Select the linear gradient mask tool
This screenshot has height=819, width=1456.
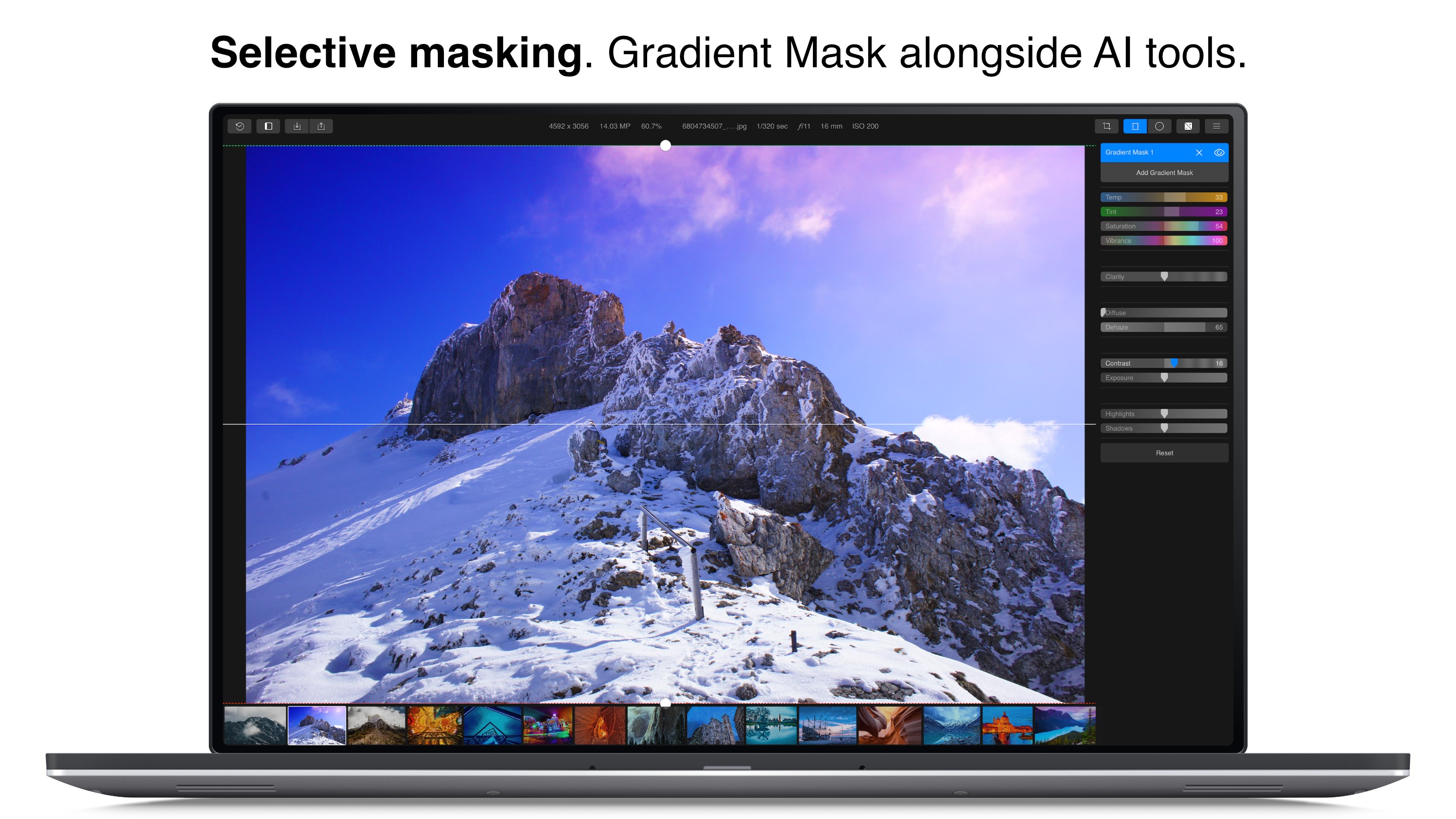[x=1134, y=126]
